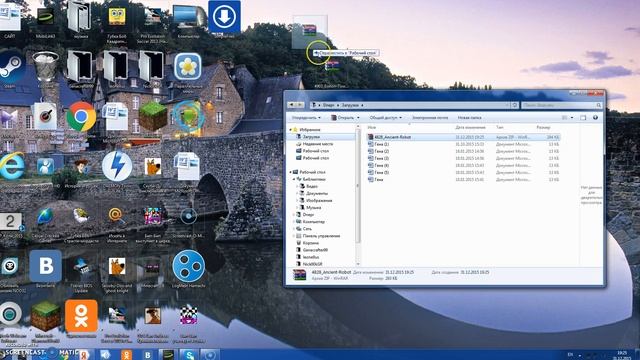Click the small Odnoklassniki taskbar icon
640x360 pixels.
(x=127, y=355)
